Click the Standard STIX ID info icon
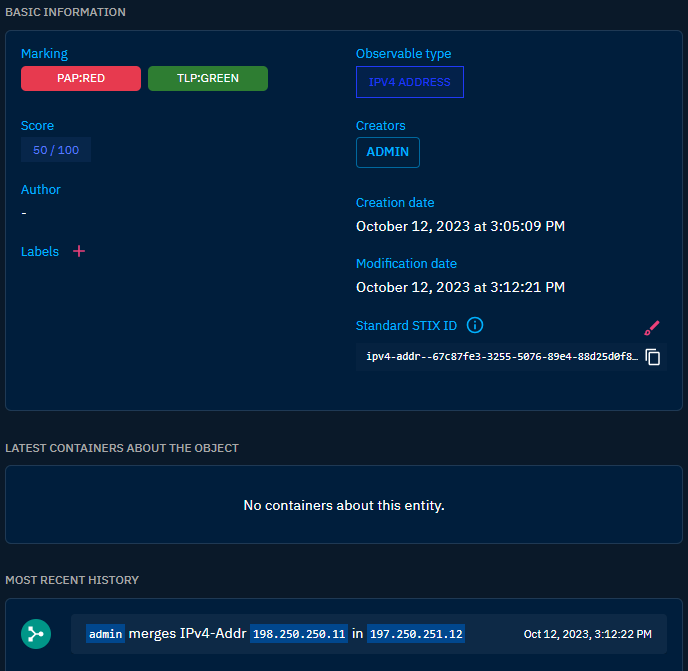Image resolution: width=688 pixels, height=671 pixels. (475, 325)
